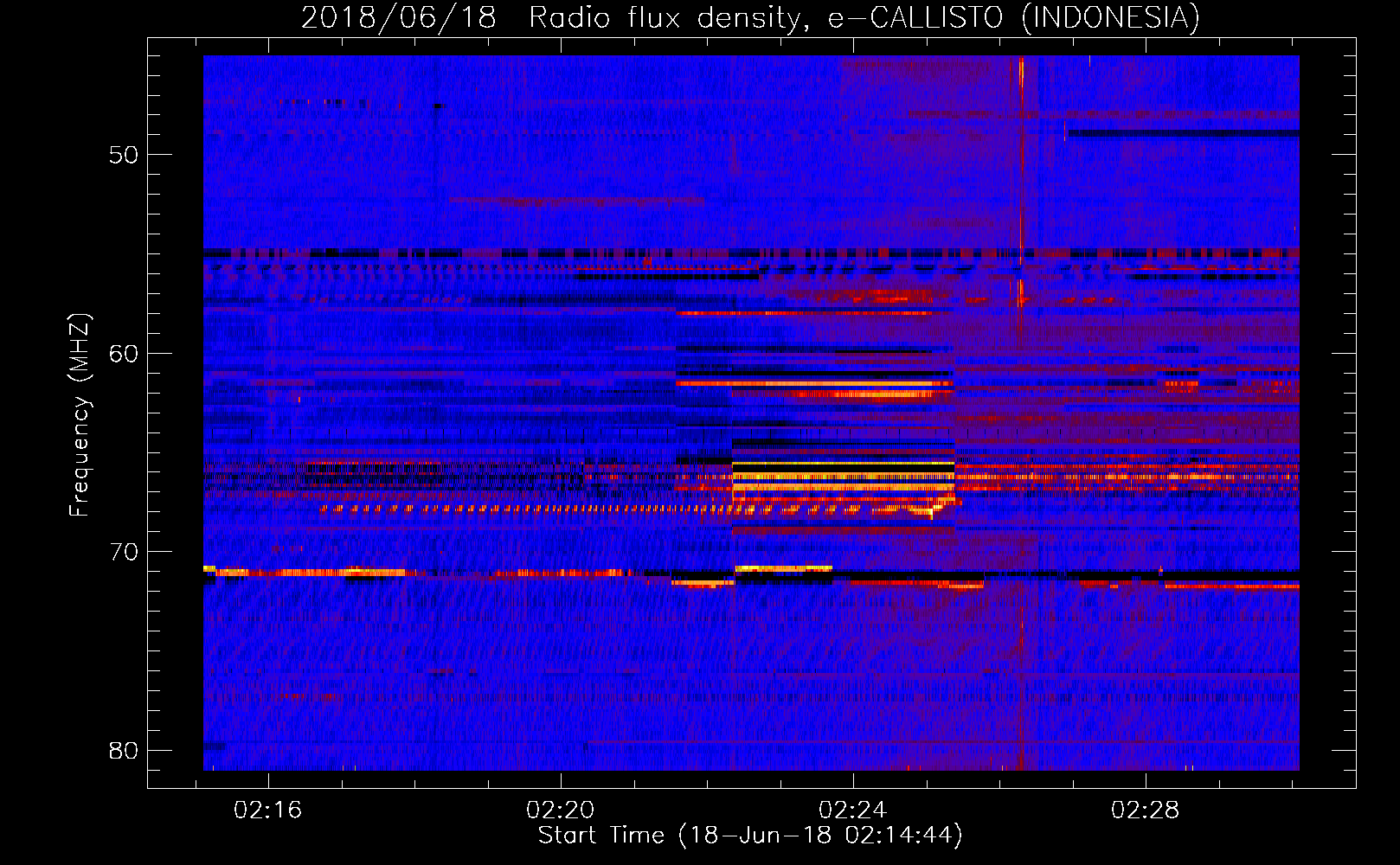Screen dimensions: 1400x865
Task: Click the 'Frequency (MHZ)' y-axis label
Action: pos(80,415)
